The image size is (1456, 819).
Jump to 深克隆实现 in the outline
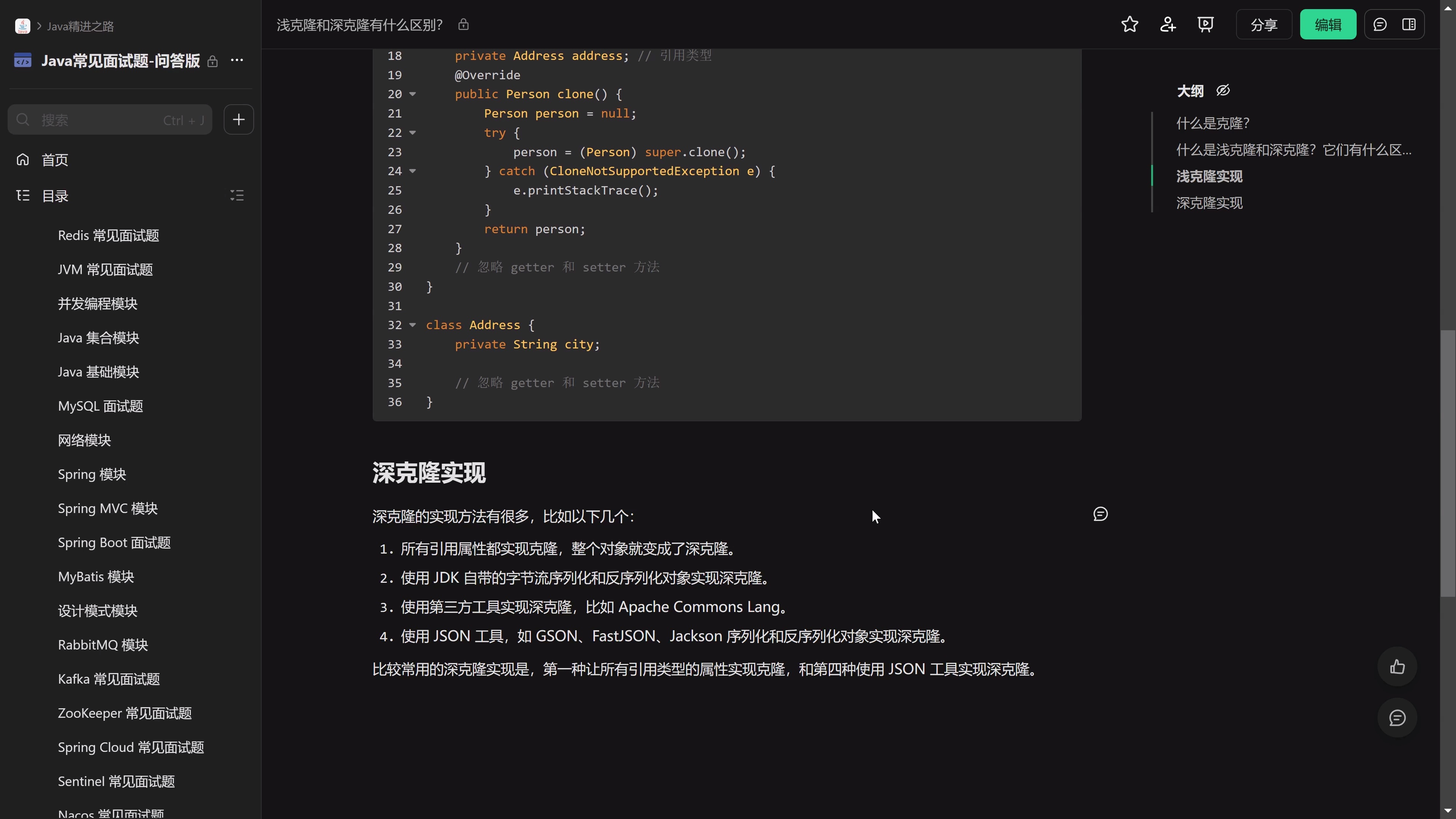click(1209, 203)
